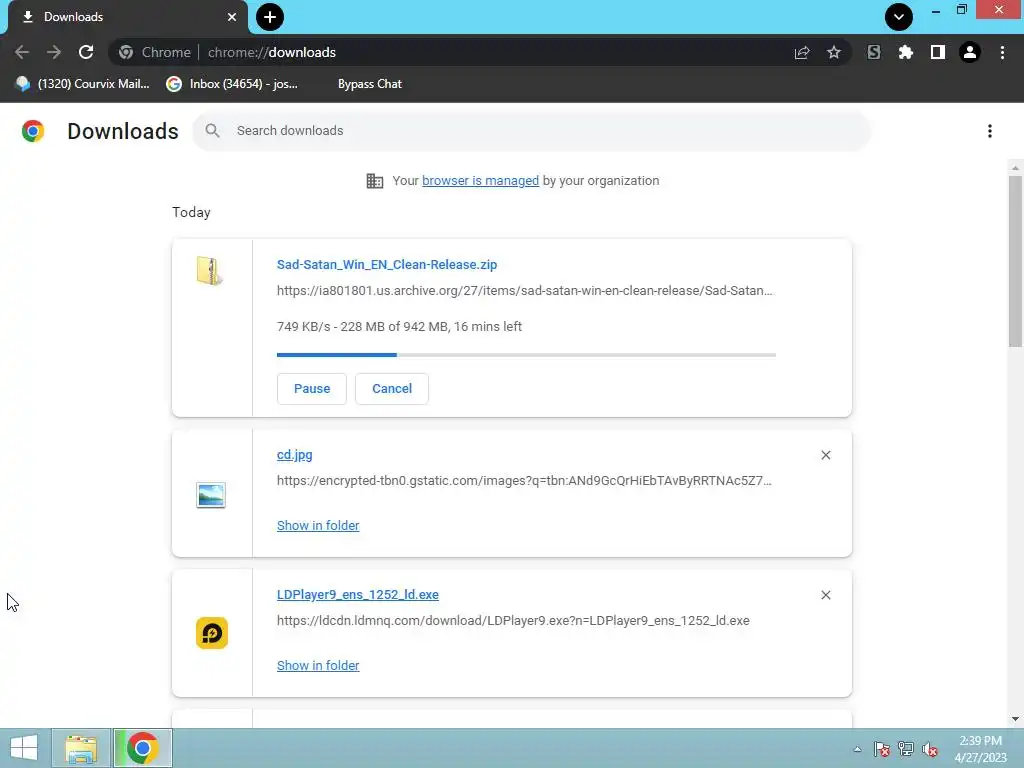Viewport: 1024px width, 768px height.
Task: Show LDPlayer9 exe in folder
Action: (x=318, y=665)
